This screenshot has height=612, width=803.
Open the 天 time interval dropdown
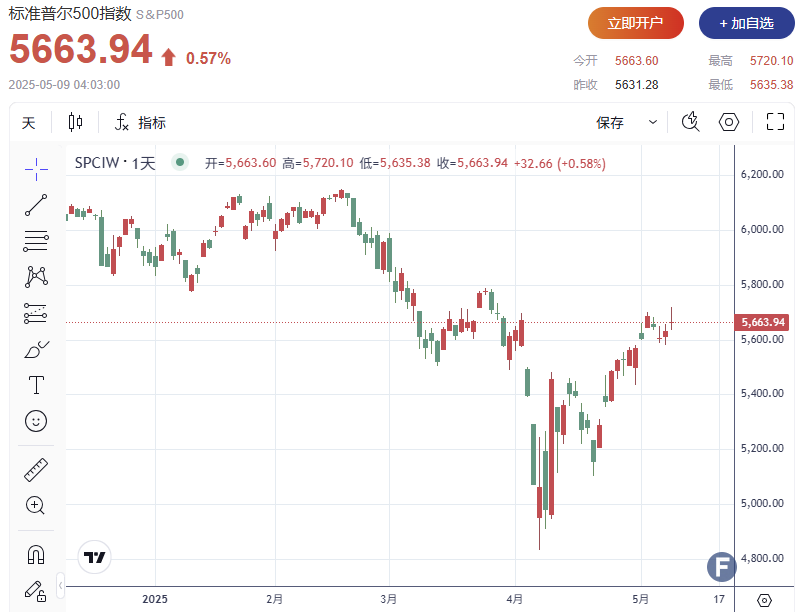pyautogui.click(x=29, y=123)
